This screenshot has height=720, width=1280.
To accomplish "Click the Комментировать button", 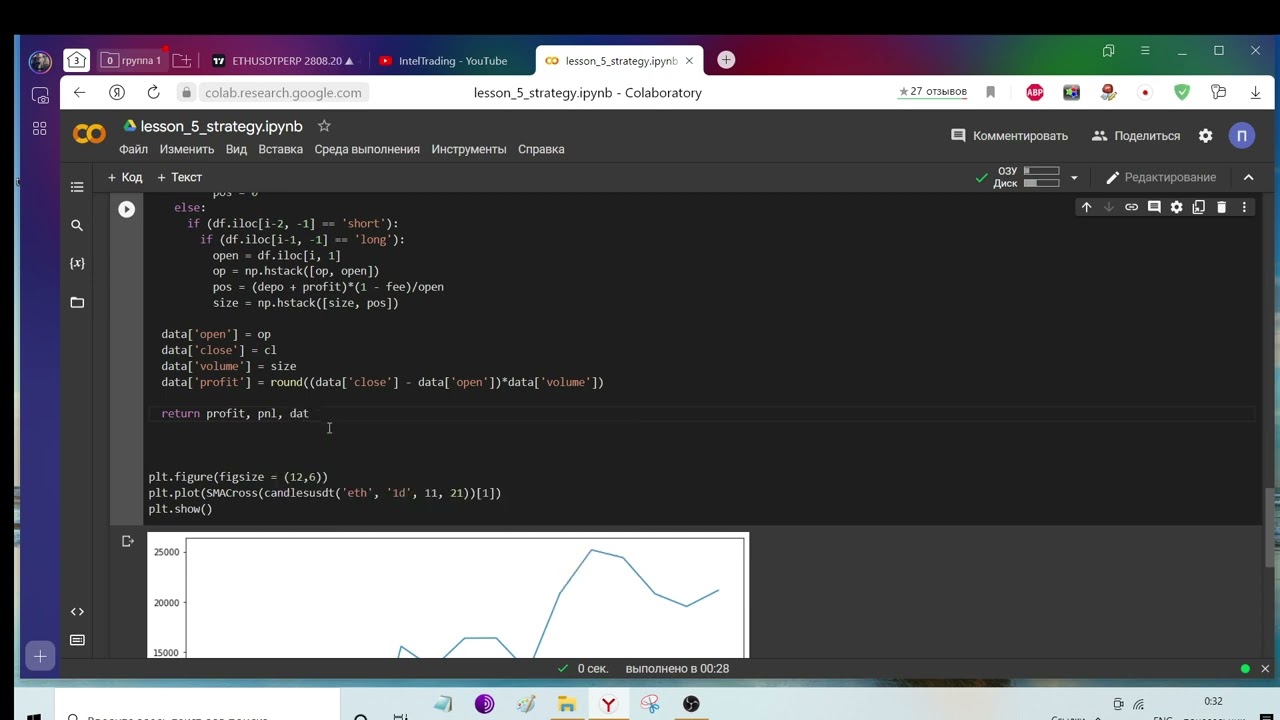I will (1009, 136).
